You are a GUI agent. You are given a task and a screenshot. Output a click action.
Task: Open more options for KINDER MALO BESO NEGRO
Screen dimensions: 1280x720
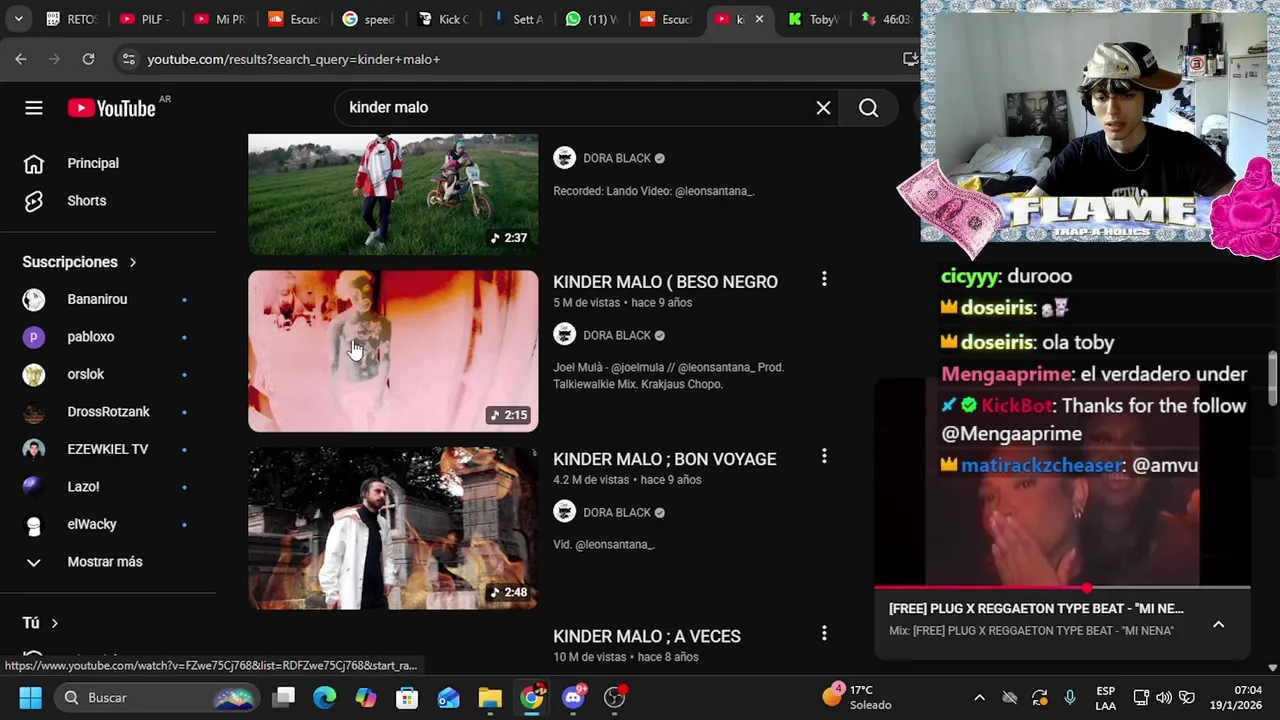(x=824, y=279)
